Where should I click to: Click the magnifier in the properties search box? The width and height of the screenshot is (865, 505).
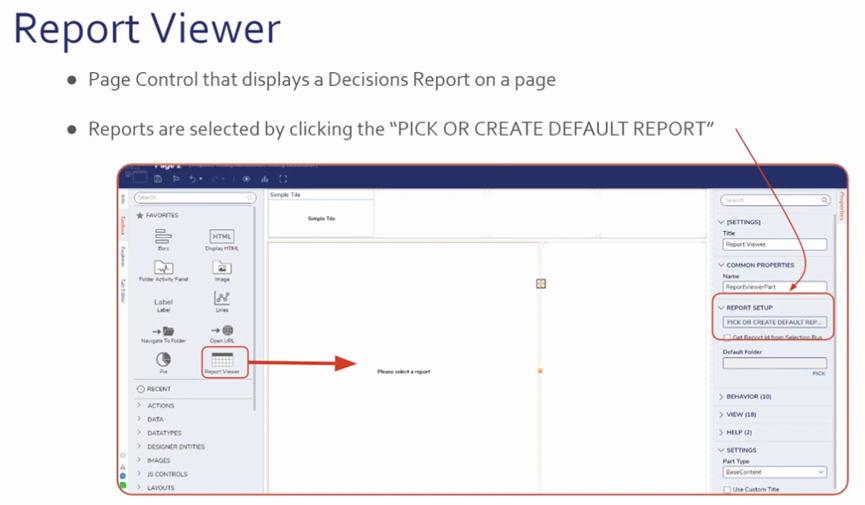824,200
